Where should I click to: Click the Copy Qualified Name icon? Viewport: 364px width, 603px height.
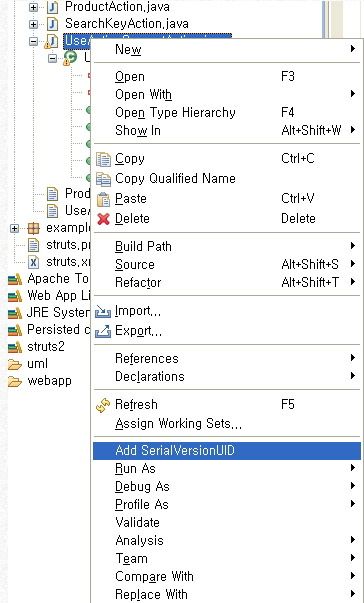coord(103,179)
